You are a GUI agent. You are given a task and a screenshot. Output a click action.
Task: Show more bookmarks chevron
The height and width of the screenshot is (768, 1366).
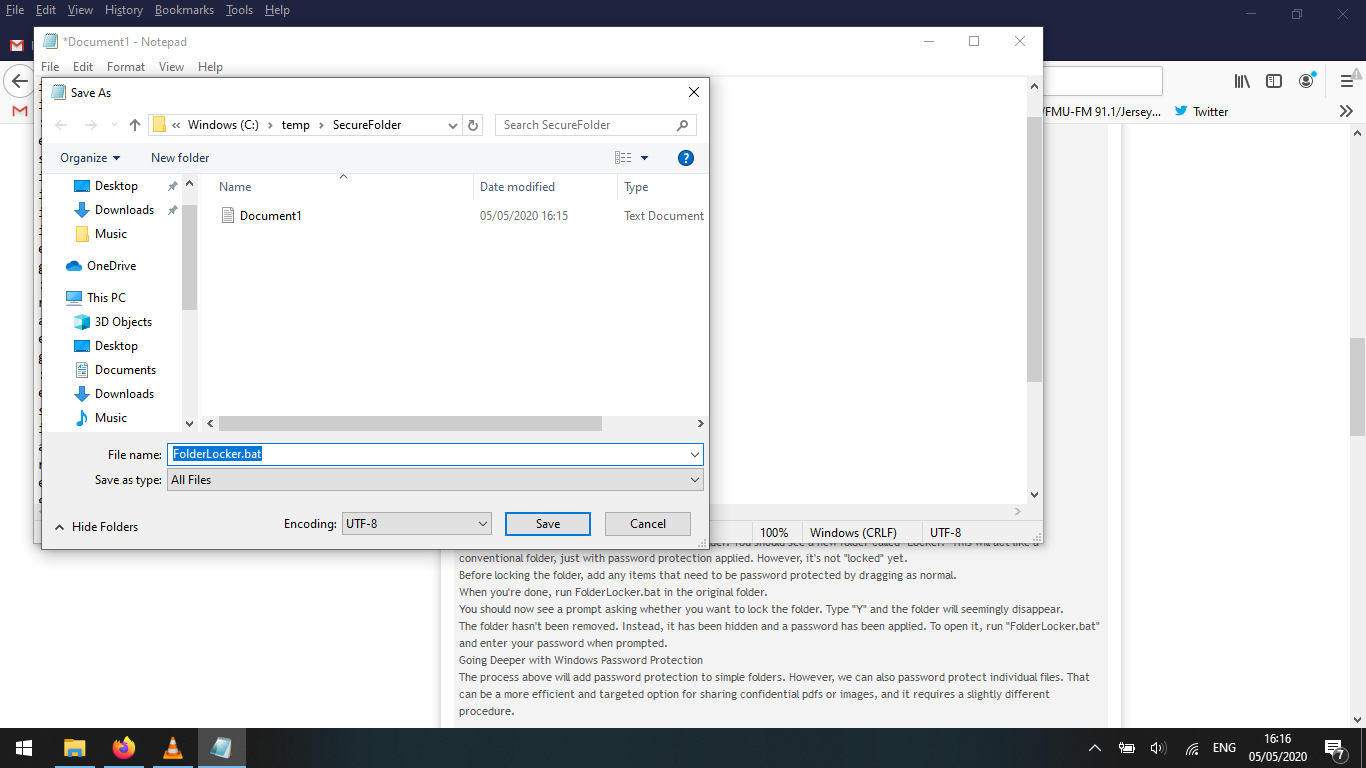tap(1346, 112)
